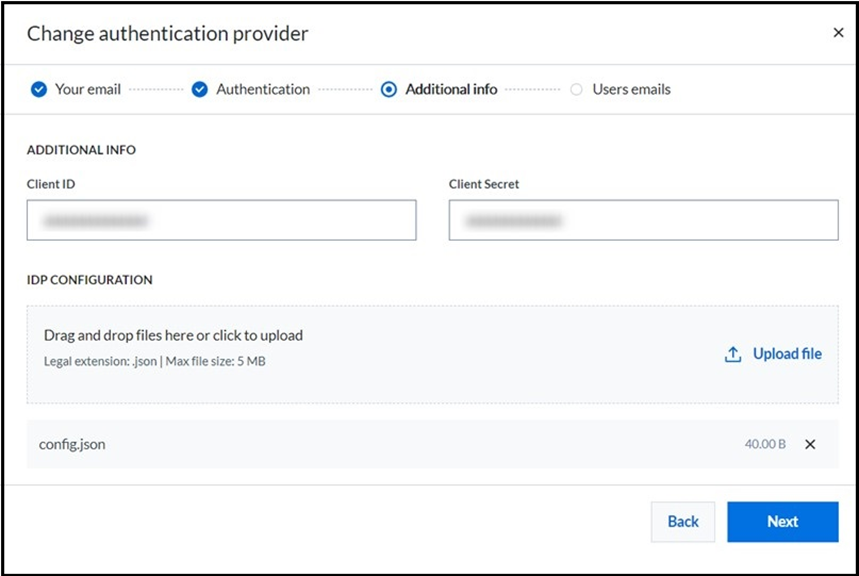The image size is (859, 576).
Task: Select the Additional info step indicator circle
Action: point(389,89)
